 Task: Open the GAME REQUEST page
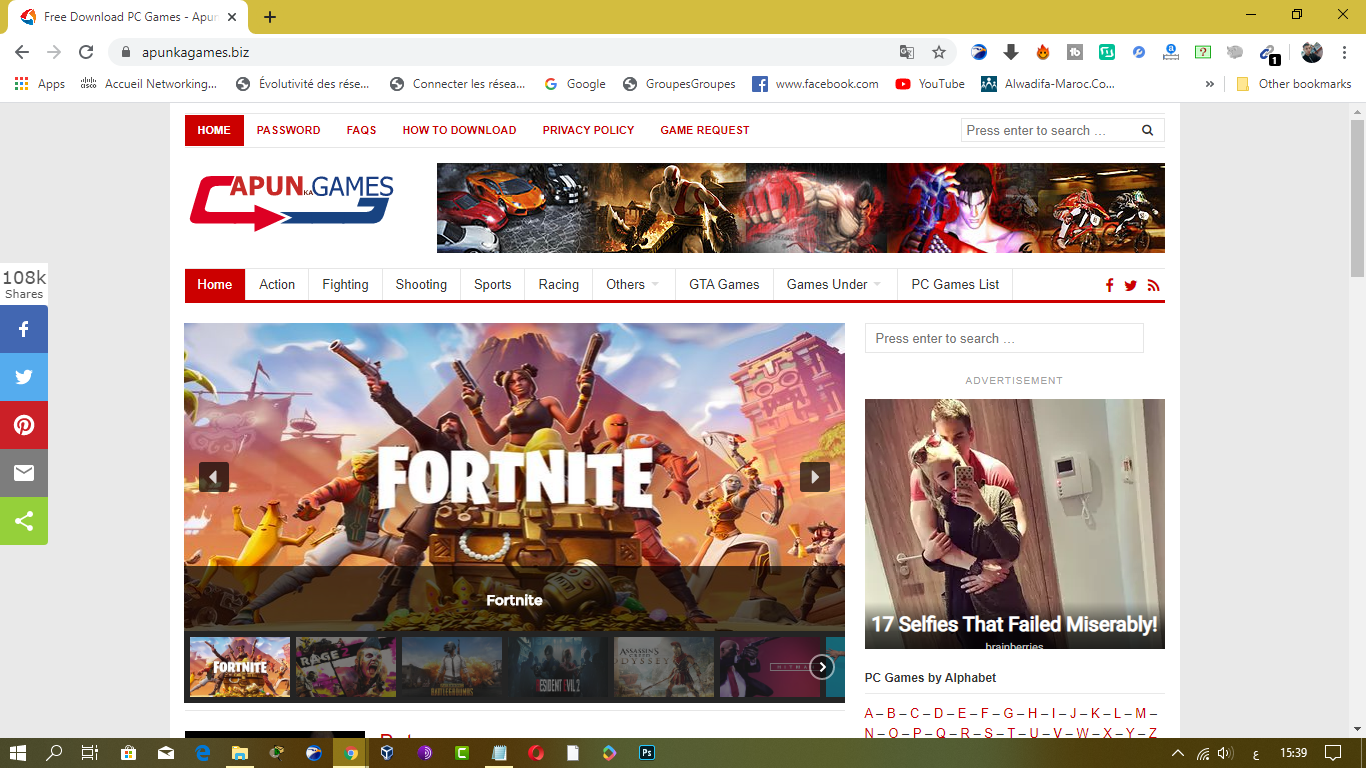coord(704,130)
